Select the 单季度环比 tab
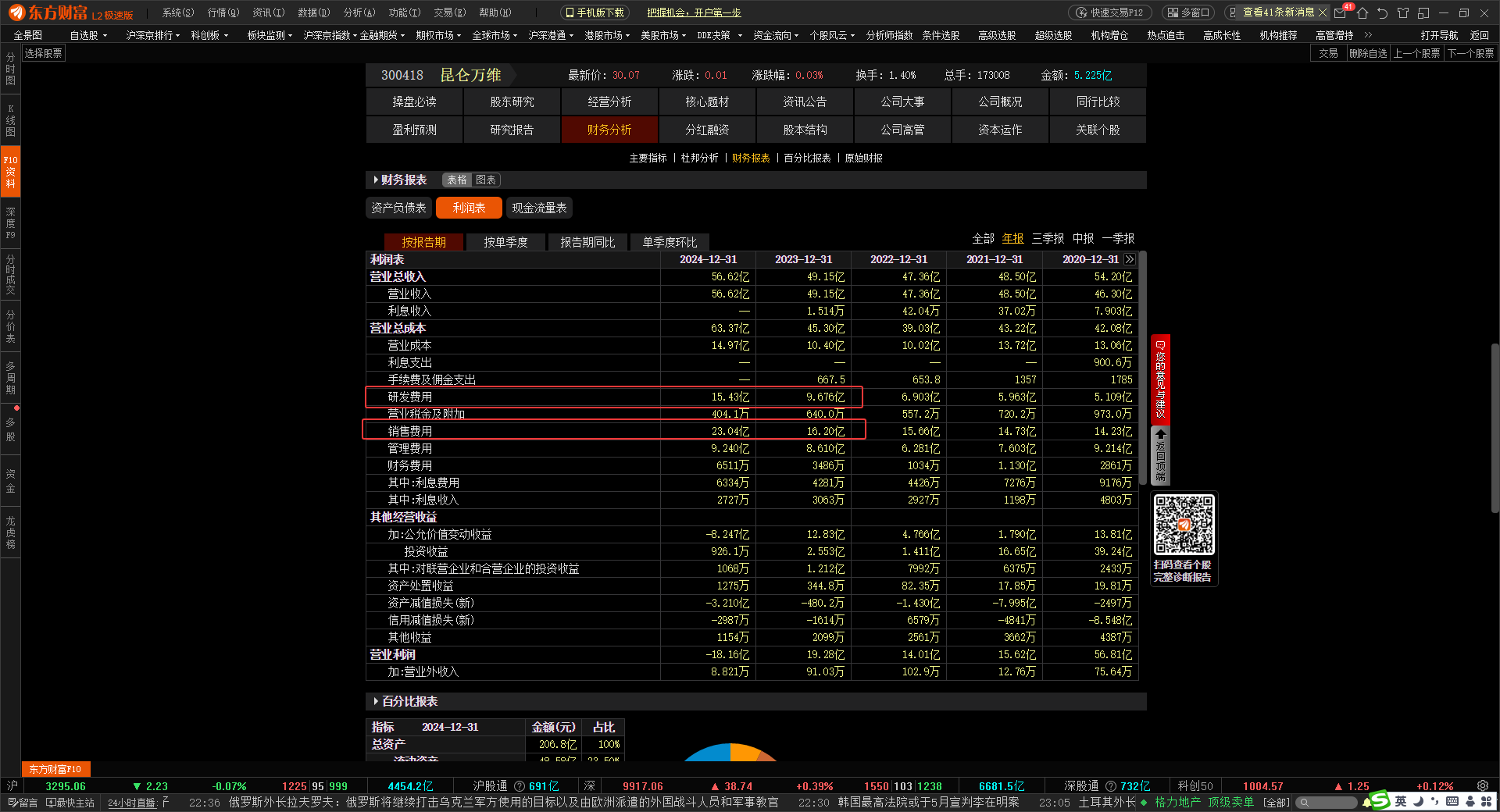This screenshot has height=812, width=1500. tap(670, 242)
